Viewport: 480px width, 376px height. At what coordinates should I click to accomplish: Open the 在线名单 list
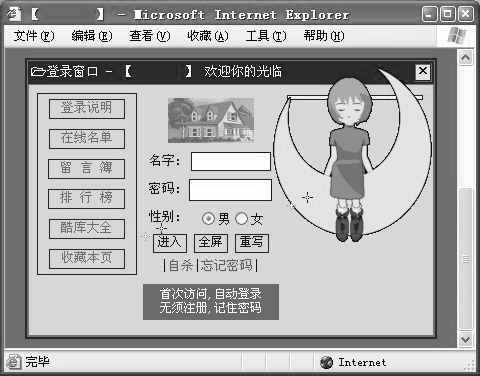87,139
